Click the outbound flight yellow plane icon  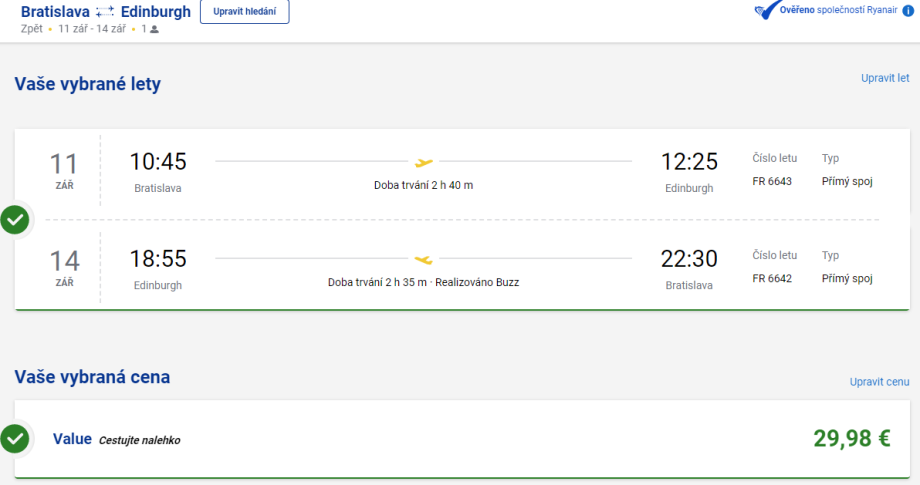pyautogui.click(x=424, y=162)
